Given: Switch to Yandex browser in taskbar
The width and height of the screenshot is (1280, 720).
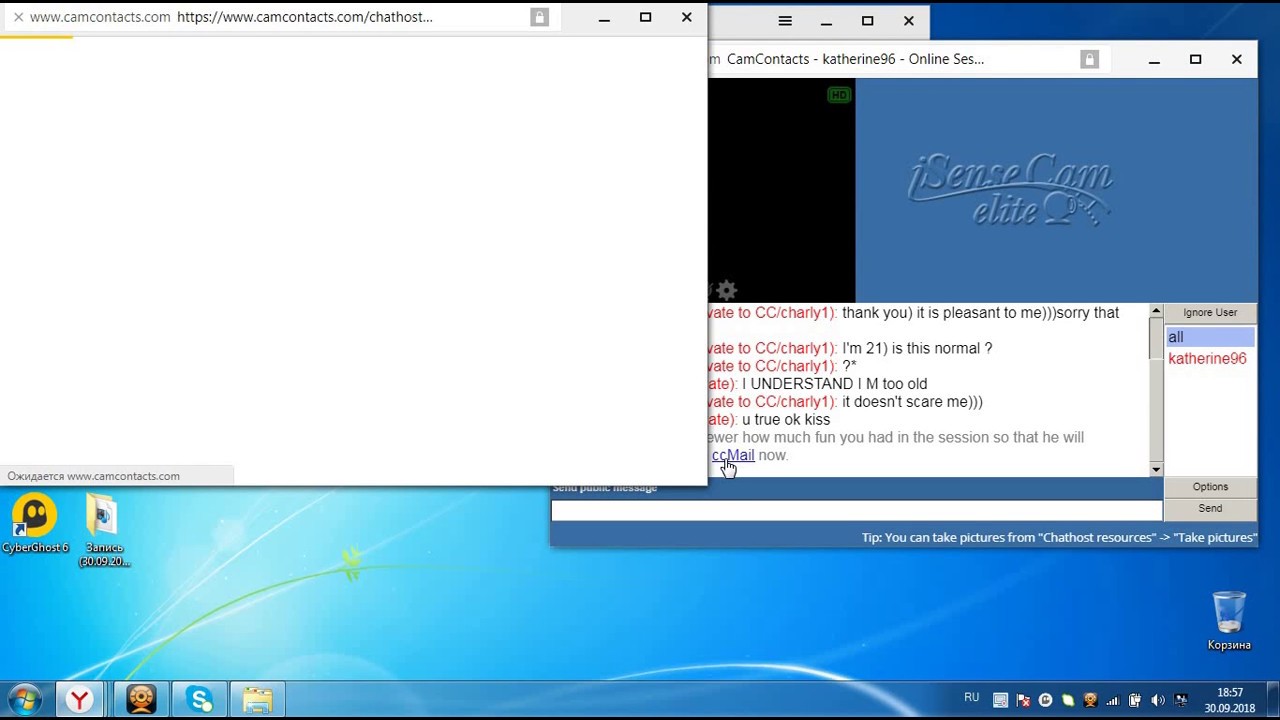Looking at the screenshot, I should tap(80, 700).
